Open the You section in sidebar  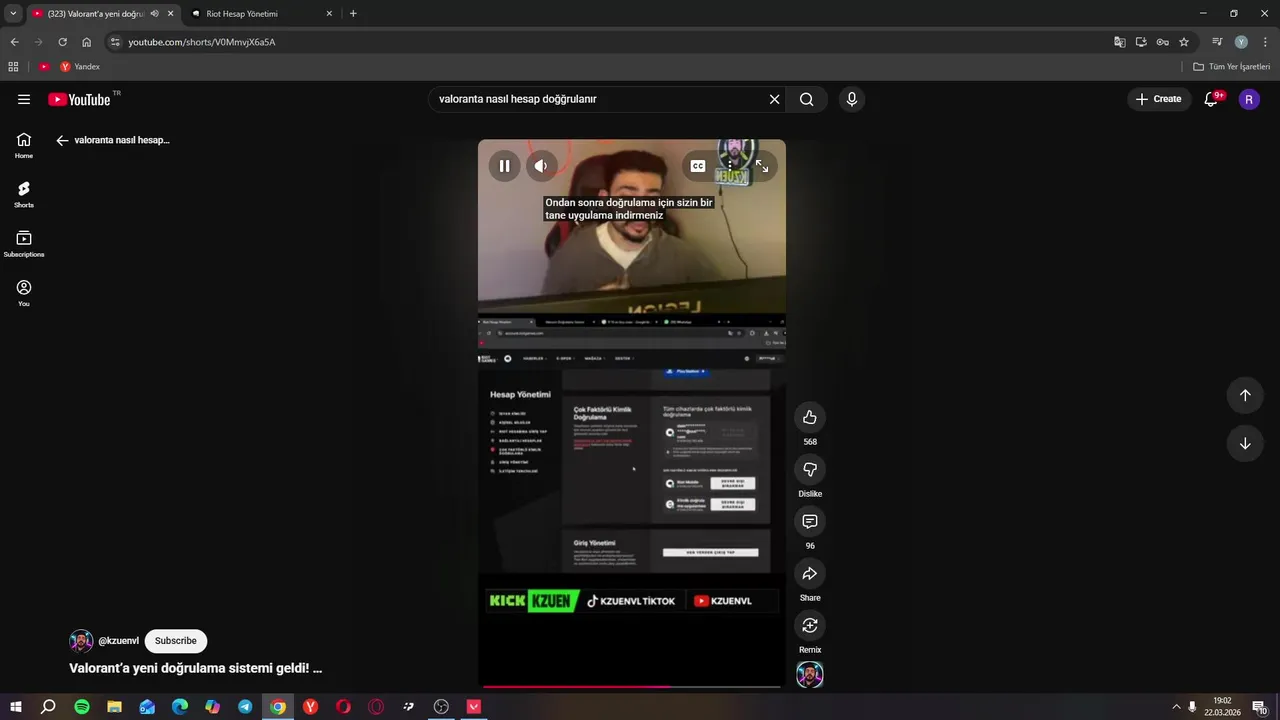click(x=24, y=293)
